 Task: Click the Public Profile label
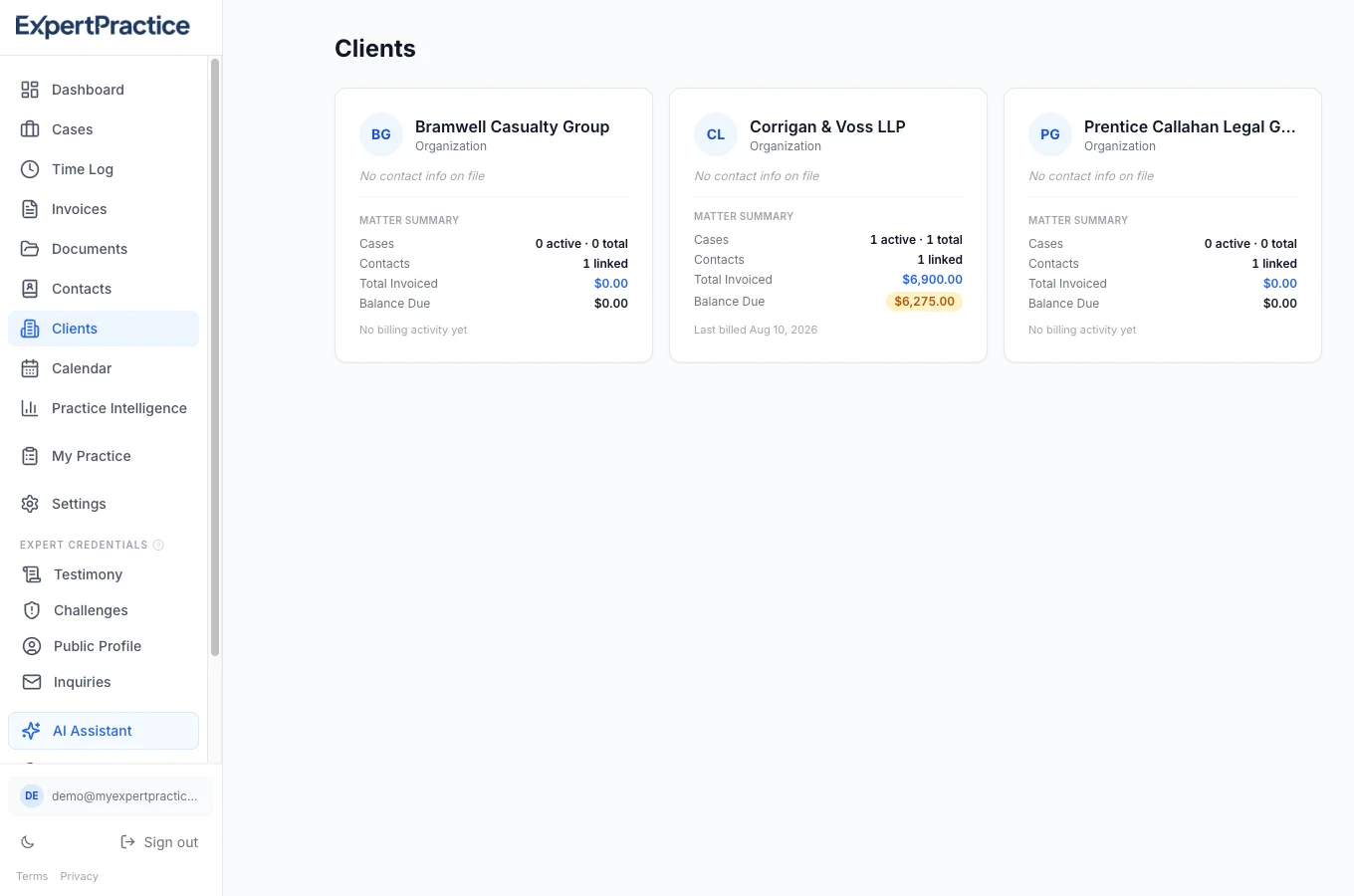pyautogui.click(x=98, y=646)
